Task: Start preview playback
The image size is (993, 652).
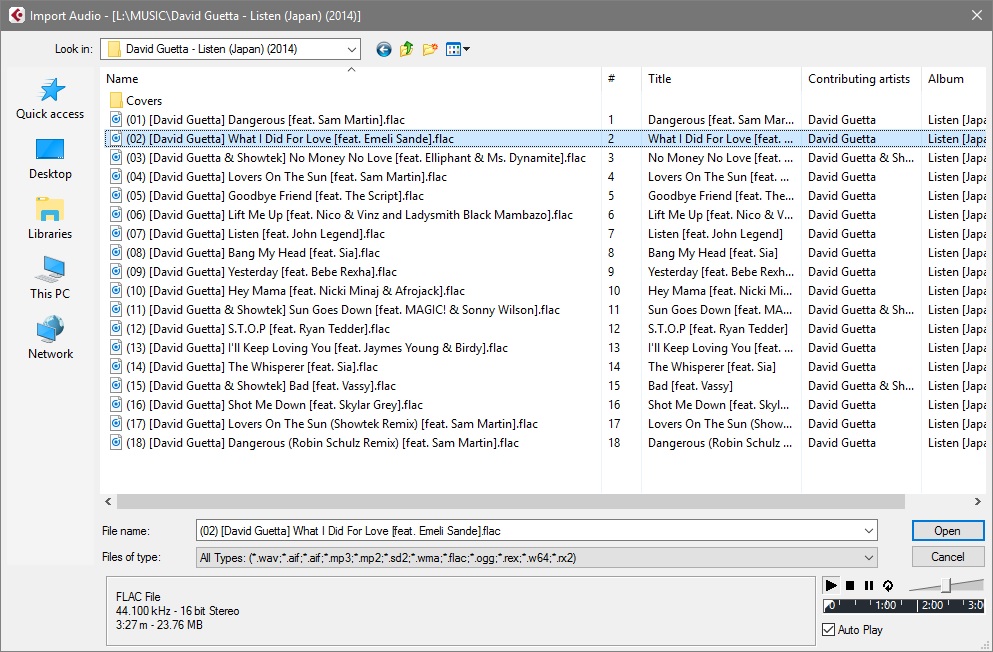Action: tap(831, 586)
